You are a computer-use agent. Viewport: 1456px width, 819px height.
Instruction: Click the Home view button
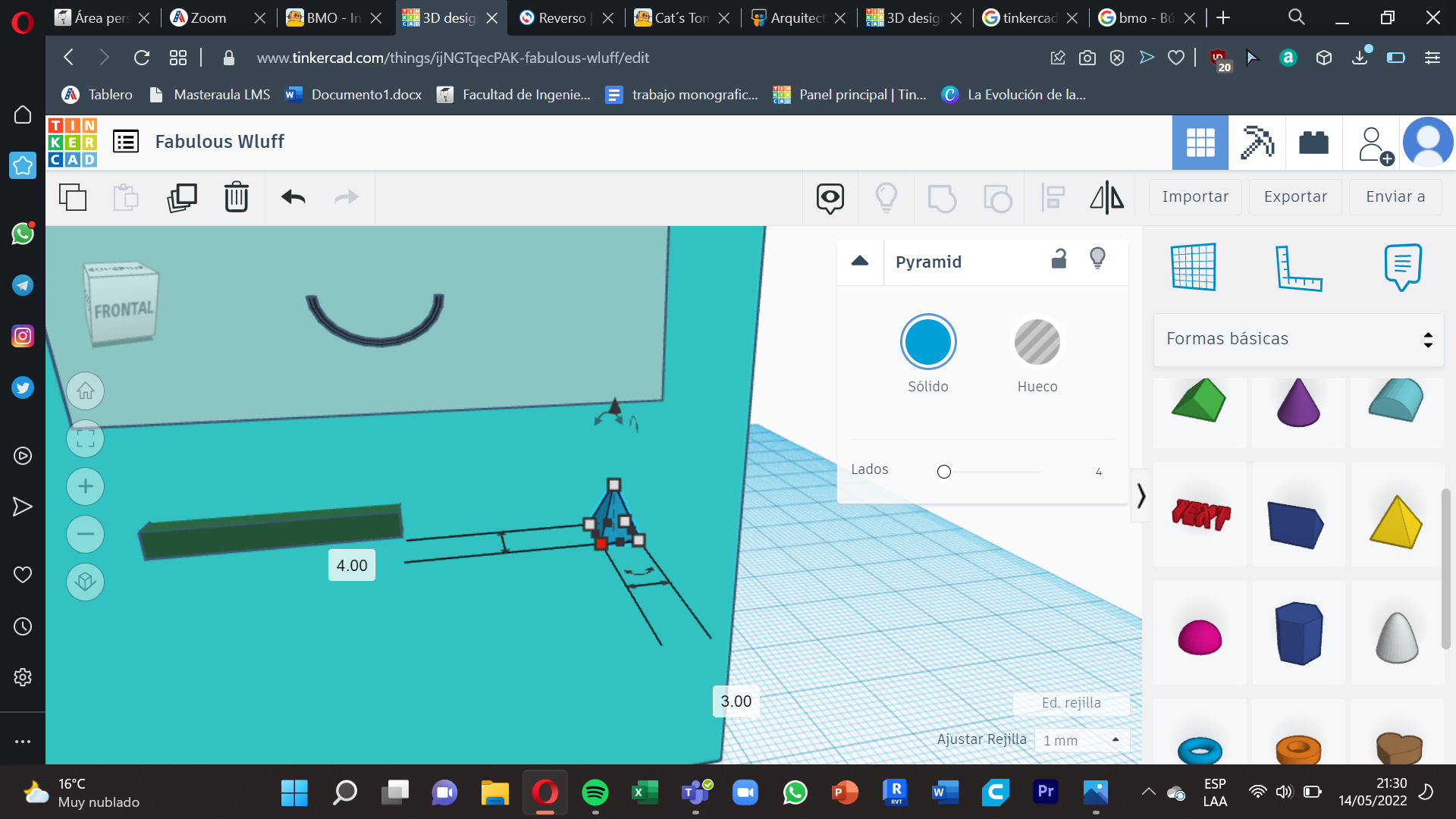[x=86, y=391]
